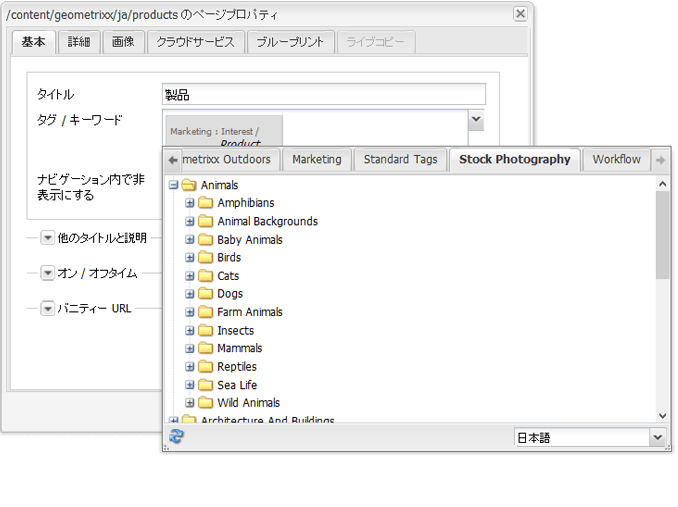Open the クラウドサービス tab
The image size is (678, 507).
(x=195, y=42)
